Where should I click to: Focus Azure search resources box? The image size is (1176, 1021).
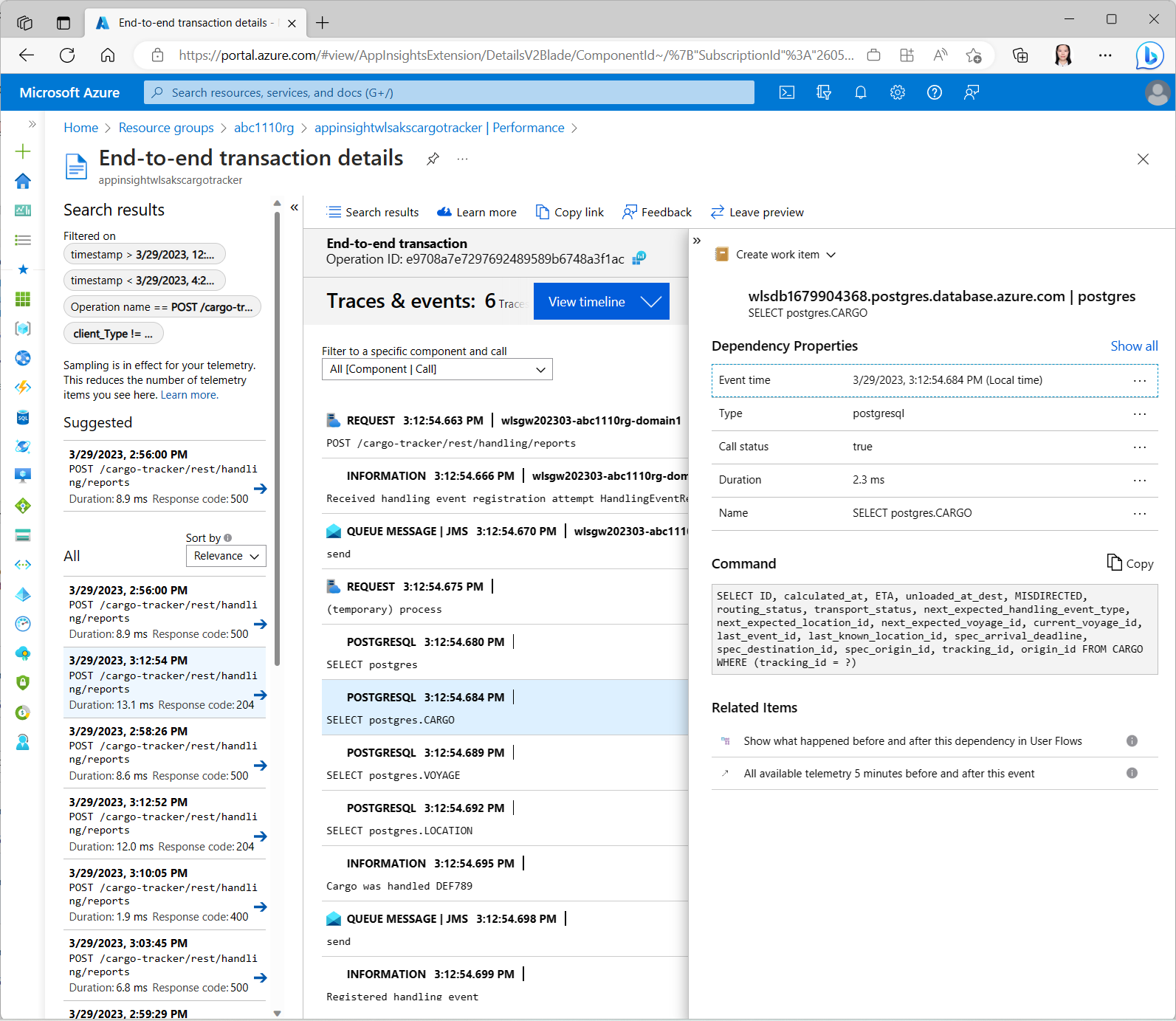tap(449, 92)
